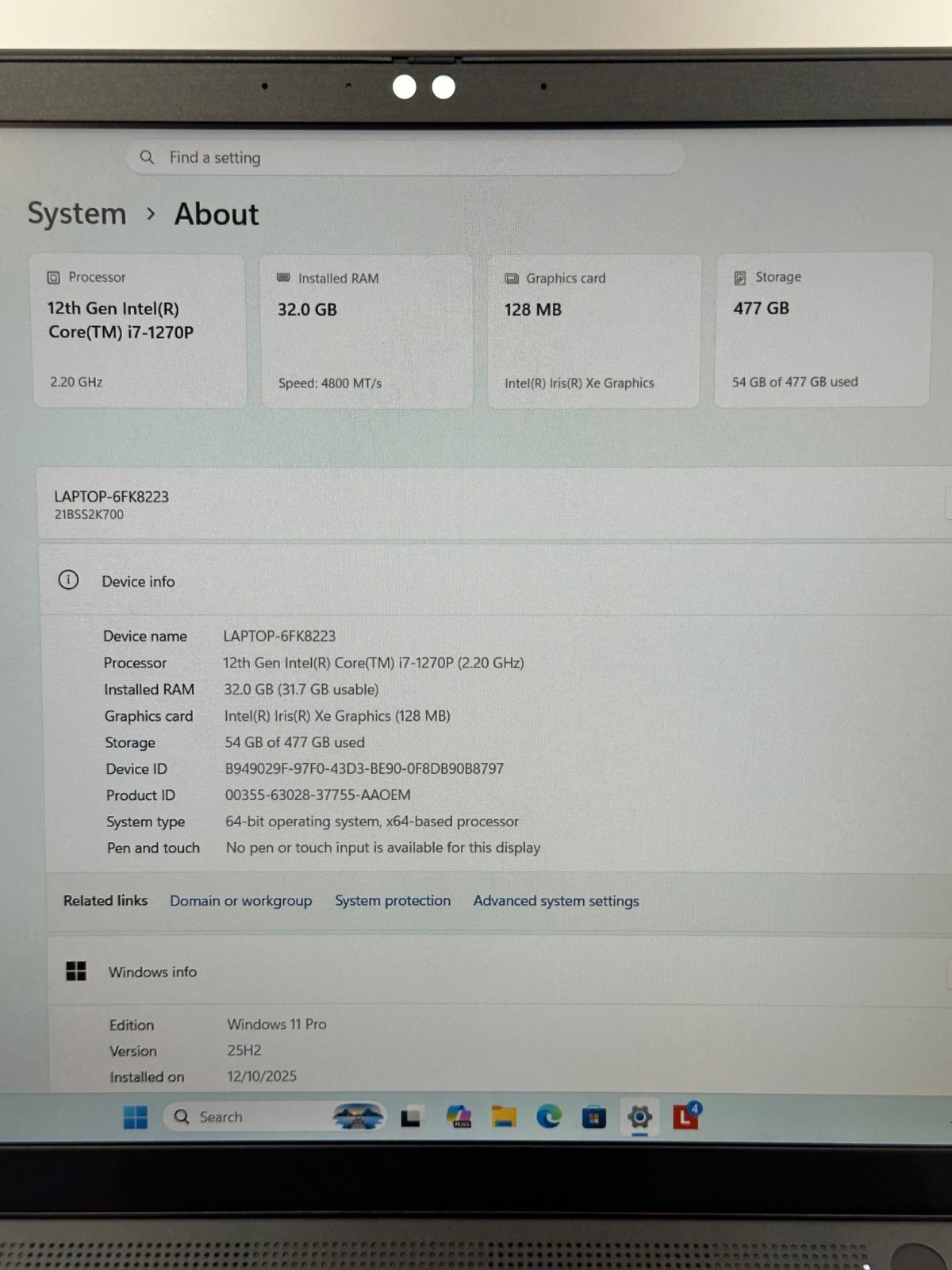Screen dimensions: 952x1270
Task: Select Device name value LAPTOP-6FK8223
Action: click(279, 636)
